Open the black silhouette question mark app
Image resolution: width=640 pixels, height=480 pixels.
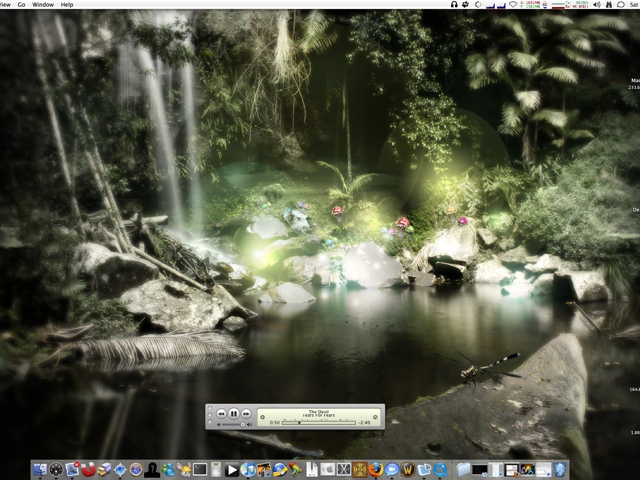(152, 470)
